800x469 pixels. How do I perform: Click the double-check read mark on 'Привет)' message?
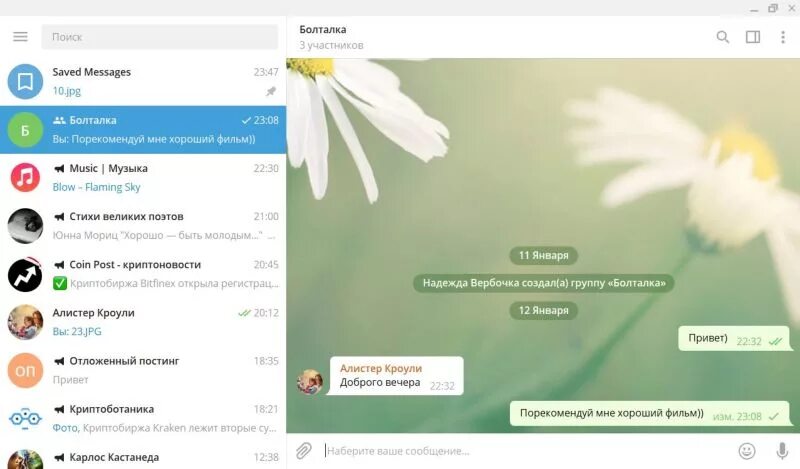775,341
